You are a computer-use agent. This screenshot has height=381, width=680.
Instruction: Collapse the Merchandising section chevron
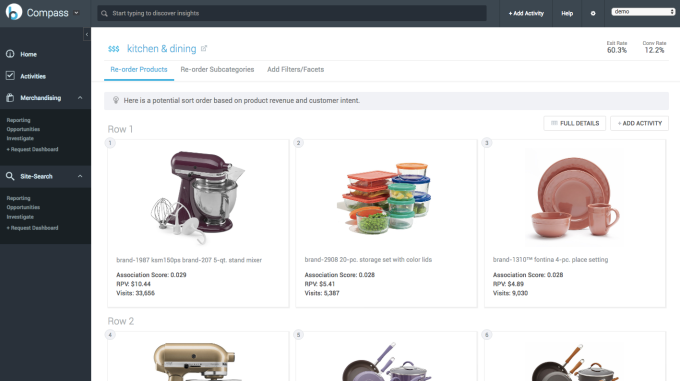80,98
